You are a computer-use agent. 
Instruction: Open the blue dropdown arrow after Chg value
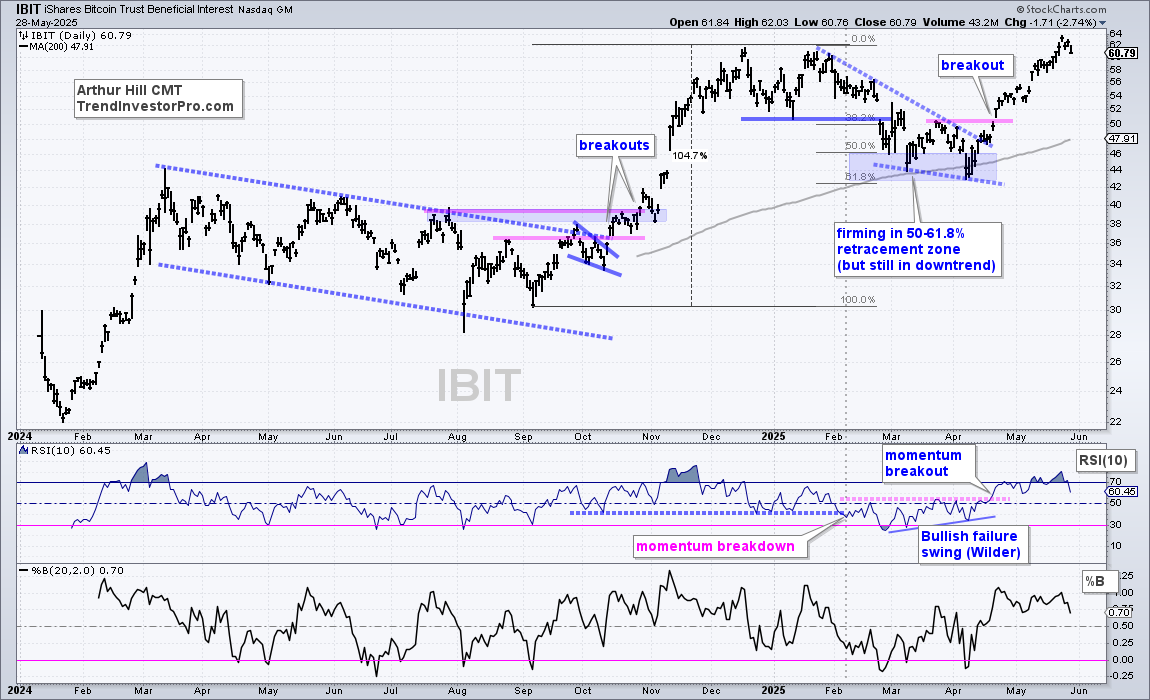(1102, 23)
